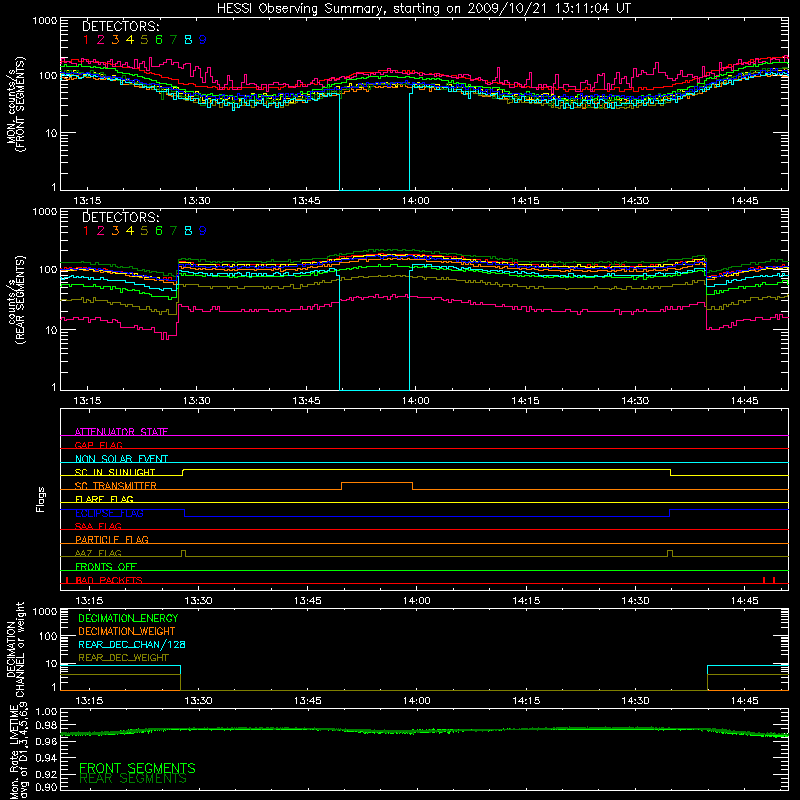Select detector number 4 in the front segments legend

pyautogui.click(x=130, y=40)
